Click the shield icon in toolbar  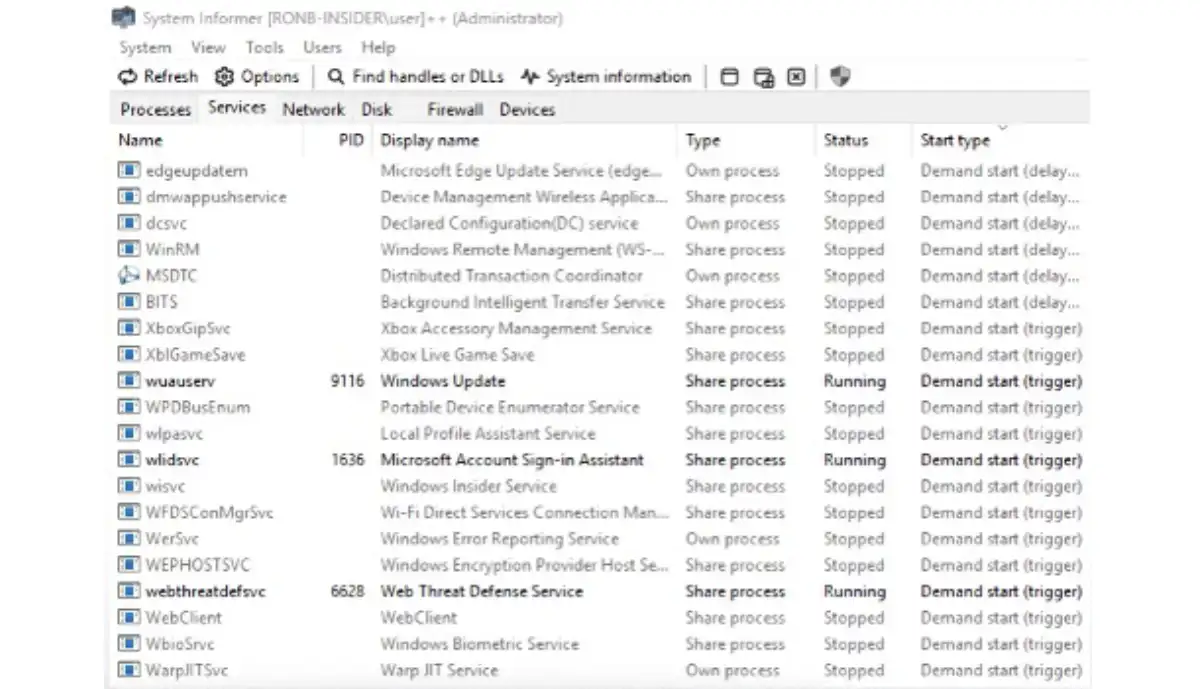coord(840,77)
